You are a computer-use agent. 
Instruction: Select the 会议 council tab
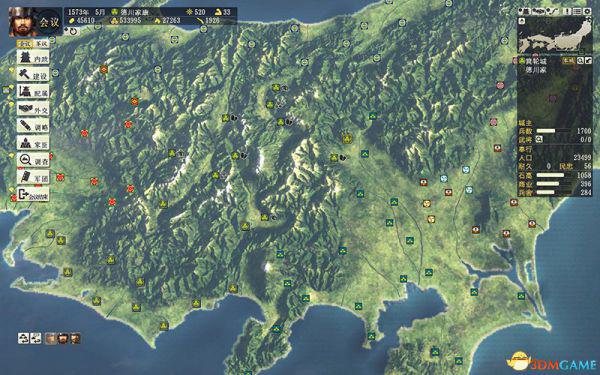[x=25, y=44]
